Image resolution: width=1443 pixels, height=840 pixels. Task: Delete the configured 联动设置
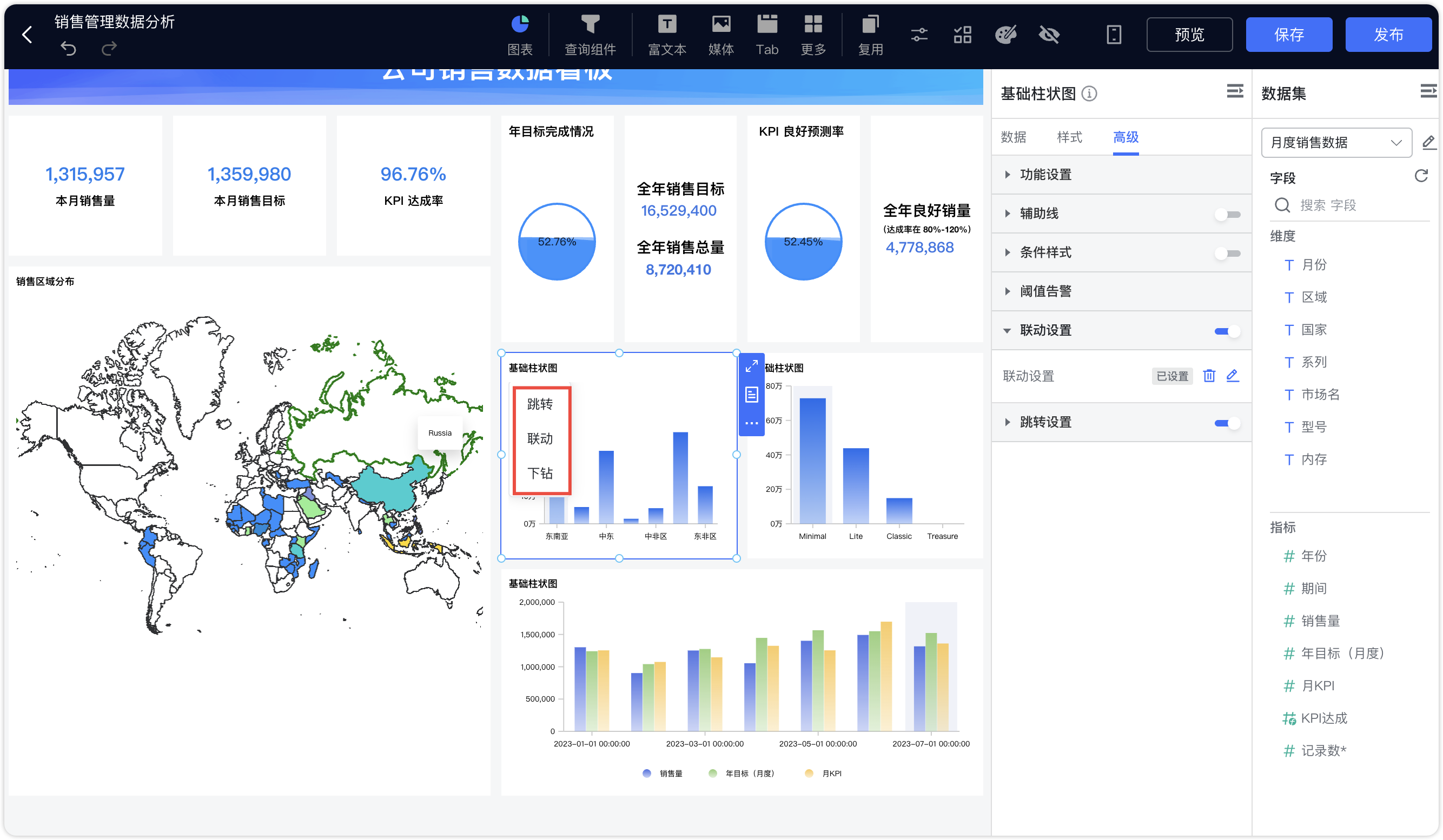(1209, 376)
